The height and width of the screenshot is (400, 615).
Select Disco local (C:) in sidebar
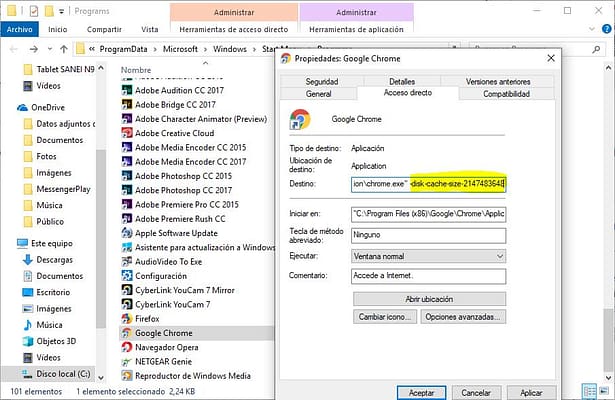click(x=49, y=374)
